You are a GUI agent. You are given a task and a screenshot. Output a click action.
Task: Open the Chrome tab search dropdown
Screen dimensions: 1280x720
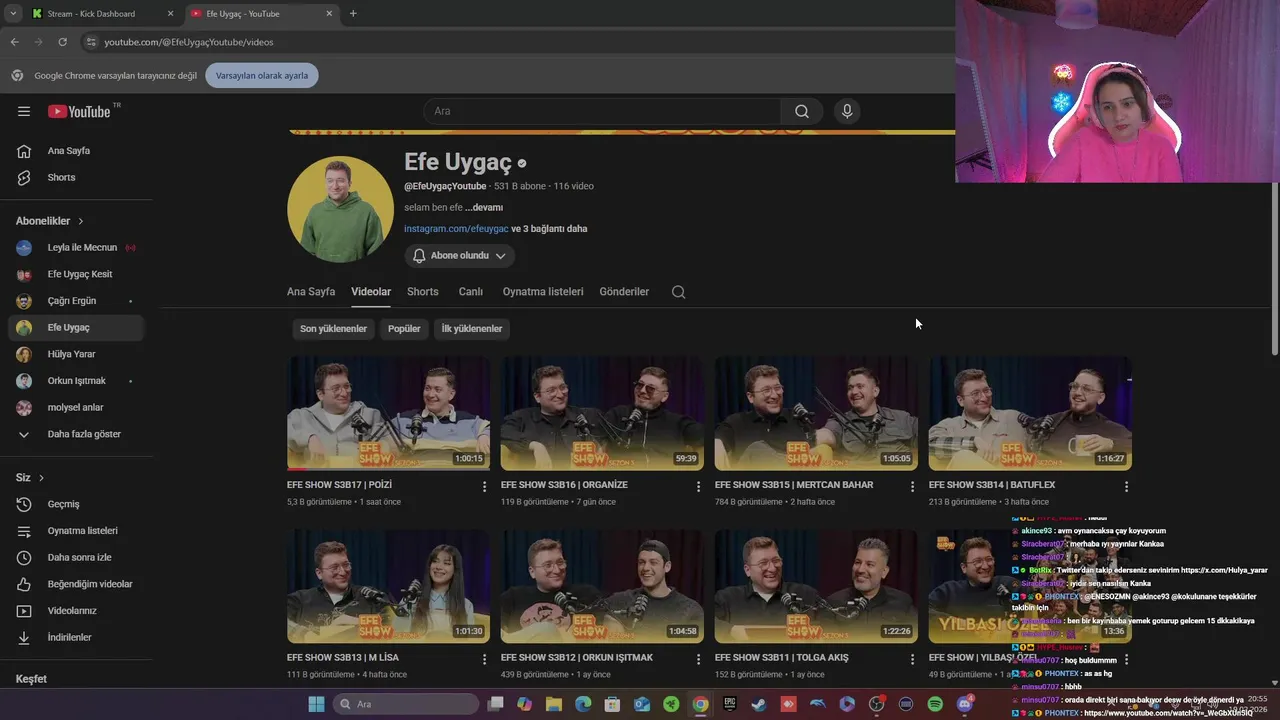(12, 13)
